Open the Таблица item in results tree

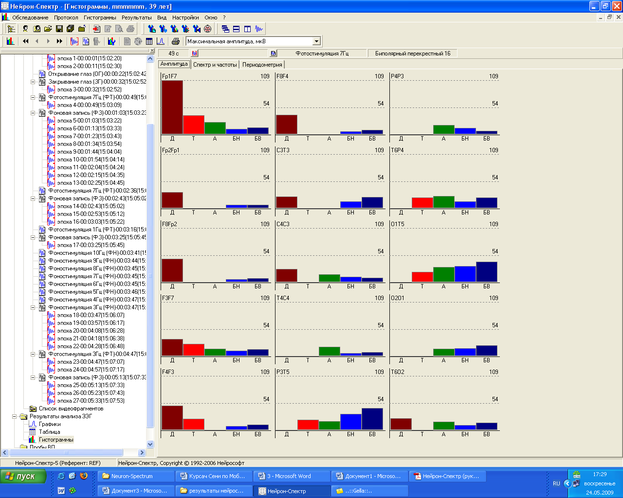[x=49, y=431]
